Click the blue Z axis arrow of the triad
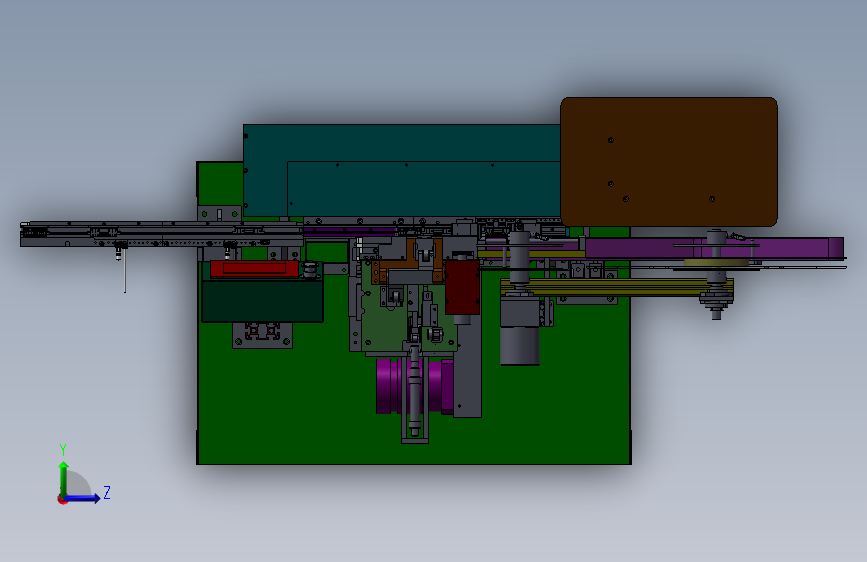 coord(83,498)
